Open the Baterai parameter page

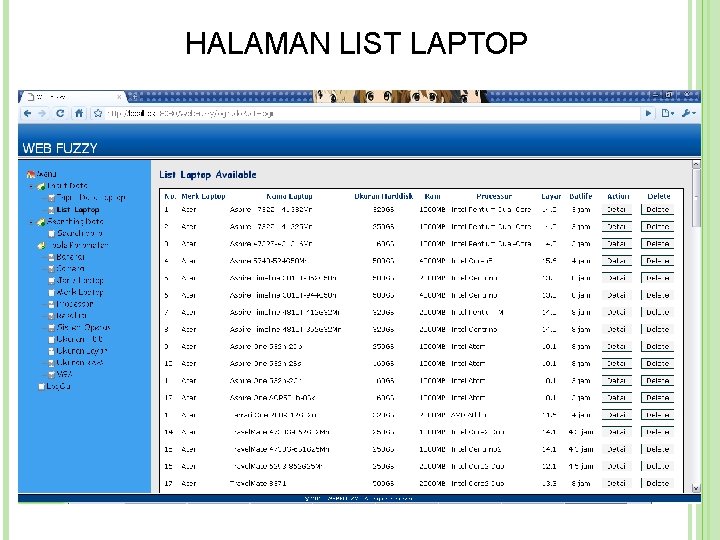click(70, 257)
